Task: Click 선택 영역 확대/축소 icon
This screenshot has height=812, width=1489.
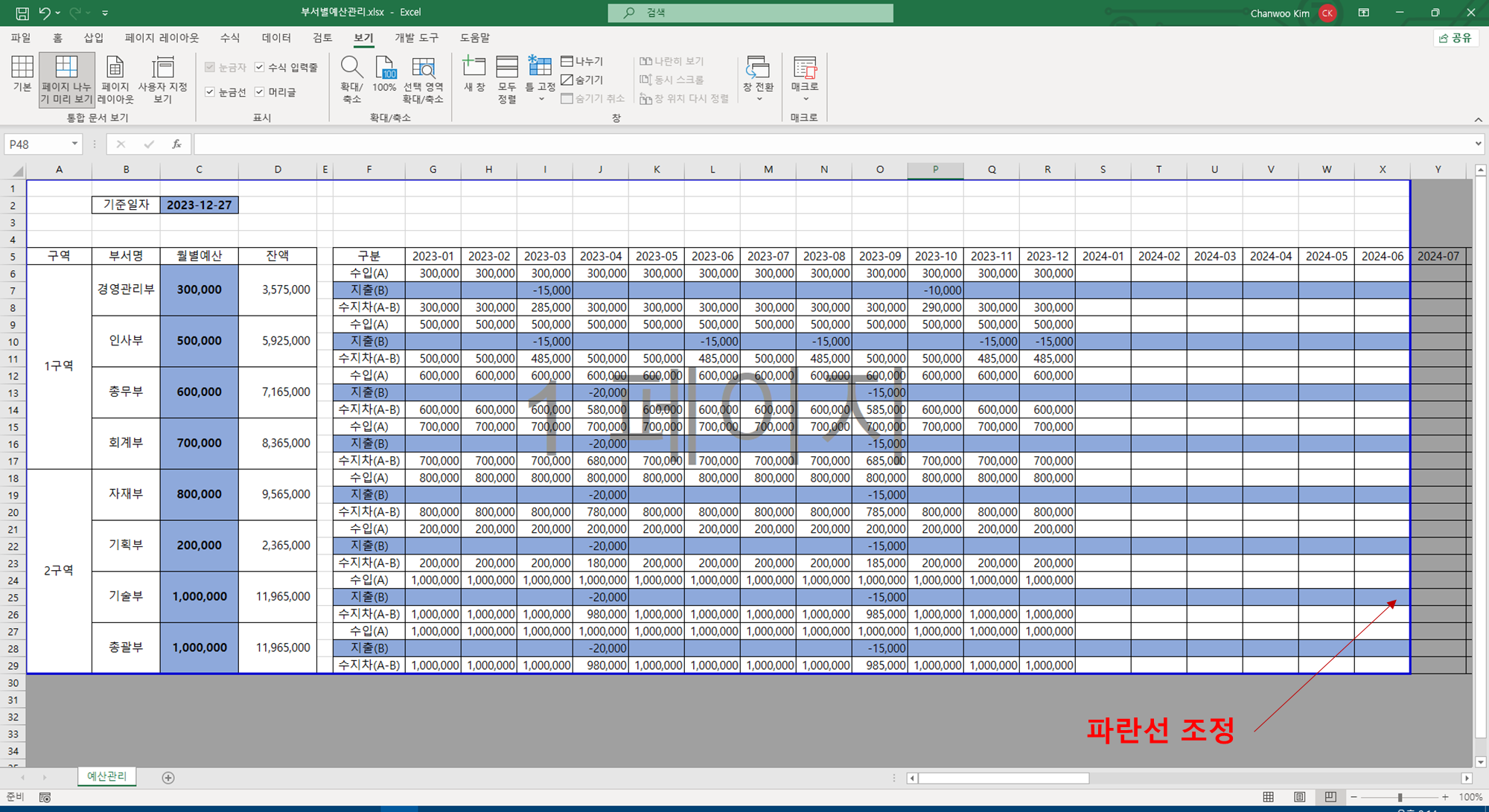Action: (x=423, y=68)
